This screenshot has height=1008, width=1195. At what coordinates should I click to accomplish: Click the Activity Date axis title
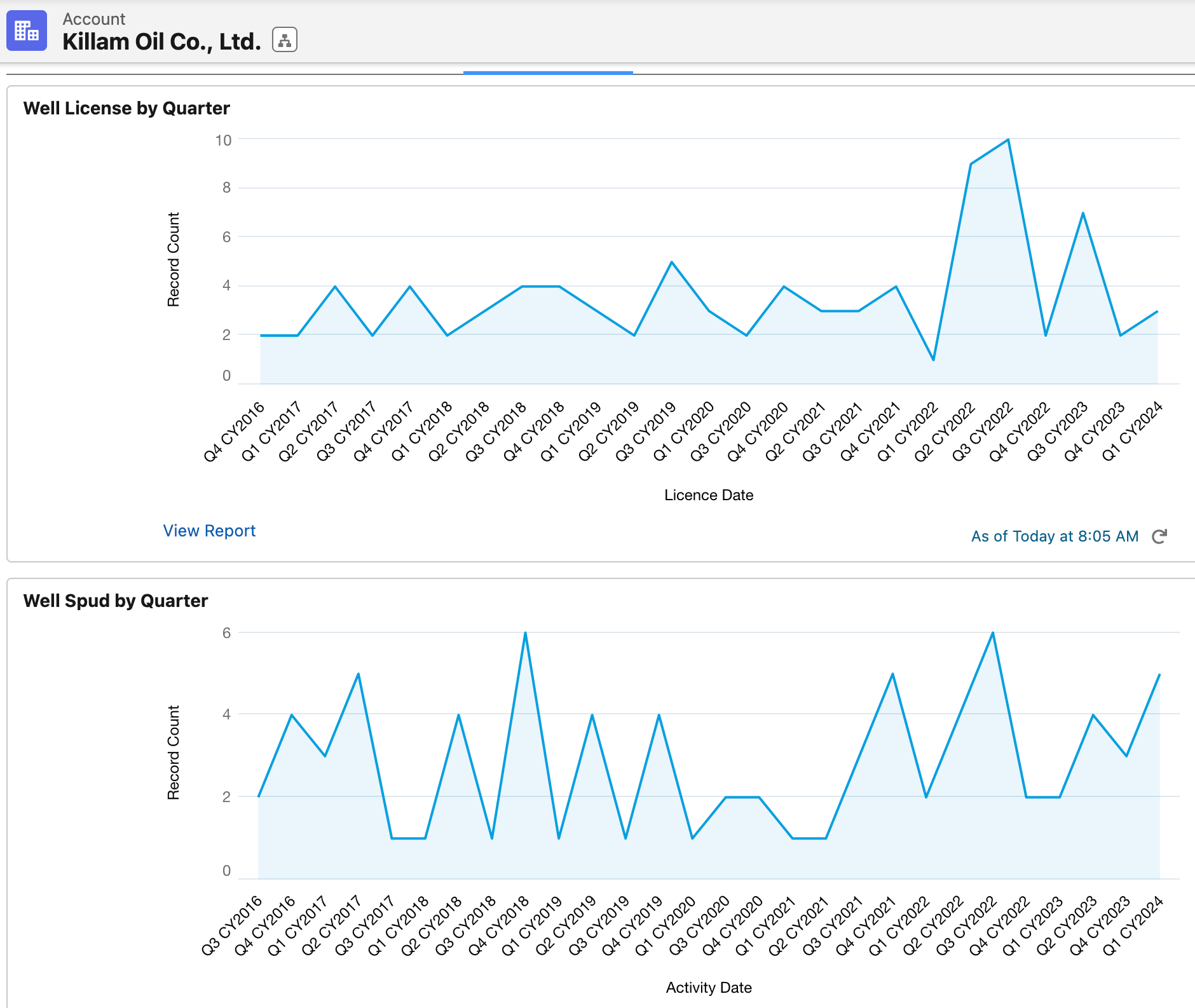(709, 988)
